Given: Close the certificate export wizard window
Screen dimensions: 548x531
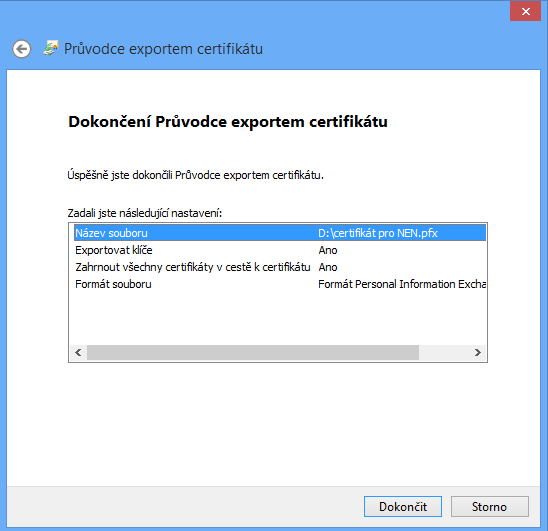Looking at the screenshot, I should (x=525, y=12).
